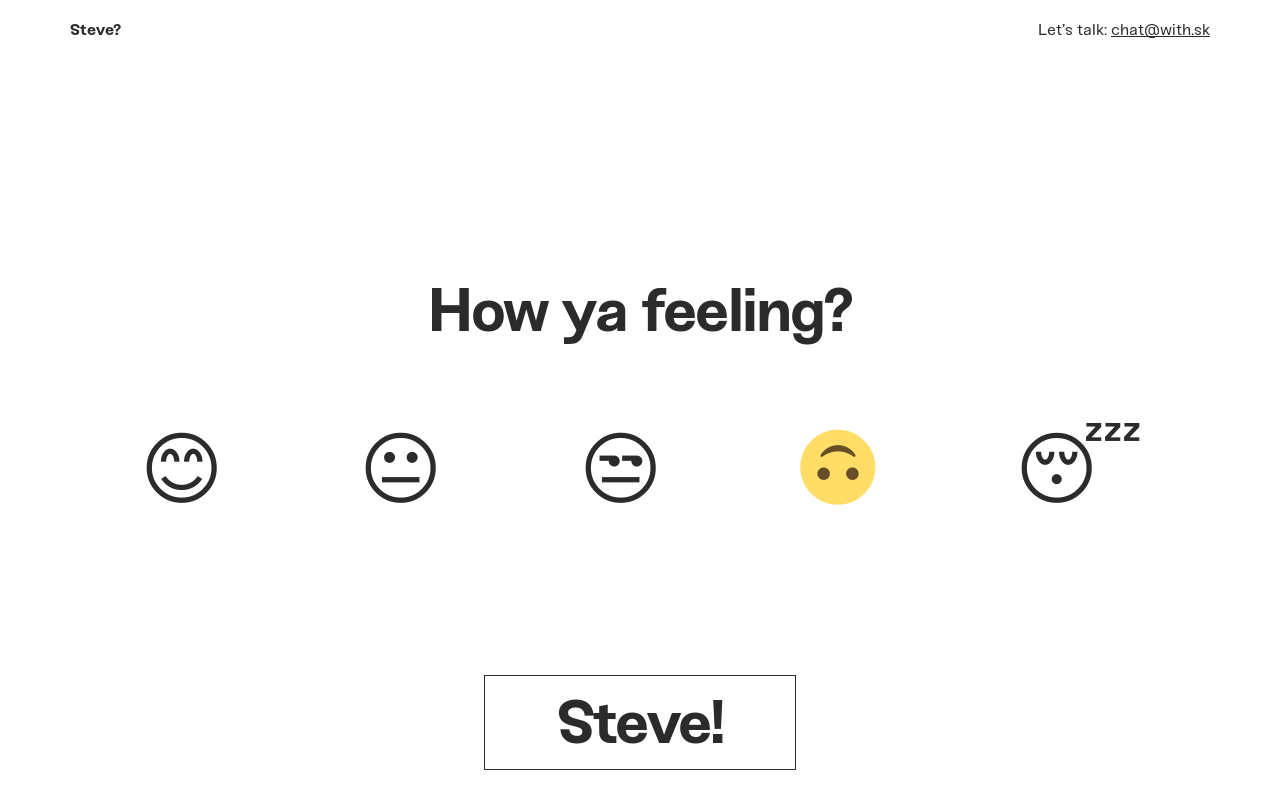Choose the face with the raised eyebrow line
Image resolution: width=1280 pixels, height=800 pixels.
(x=621, y=467)
